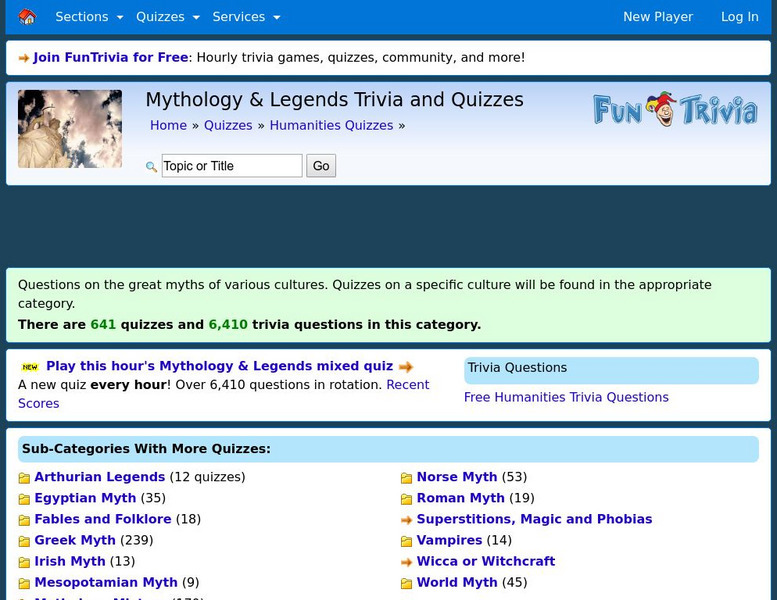Viewport: 777px width, 600px height.
Task: Click the Trivia Questions header
Action: (x=611, y=371)
